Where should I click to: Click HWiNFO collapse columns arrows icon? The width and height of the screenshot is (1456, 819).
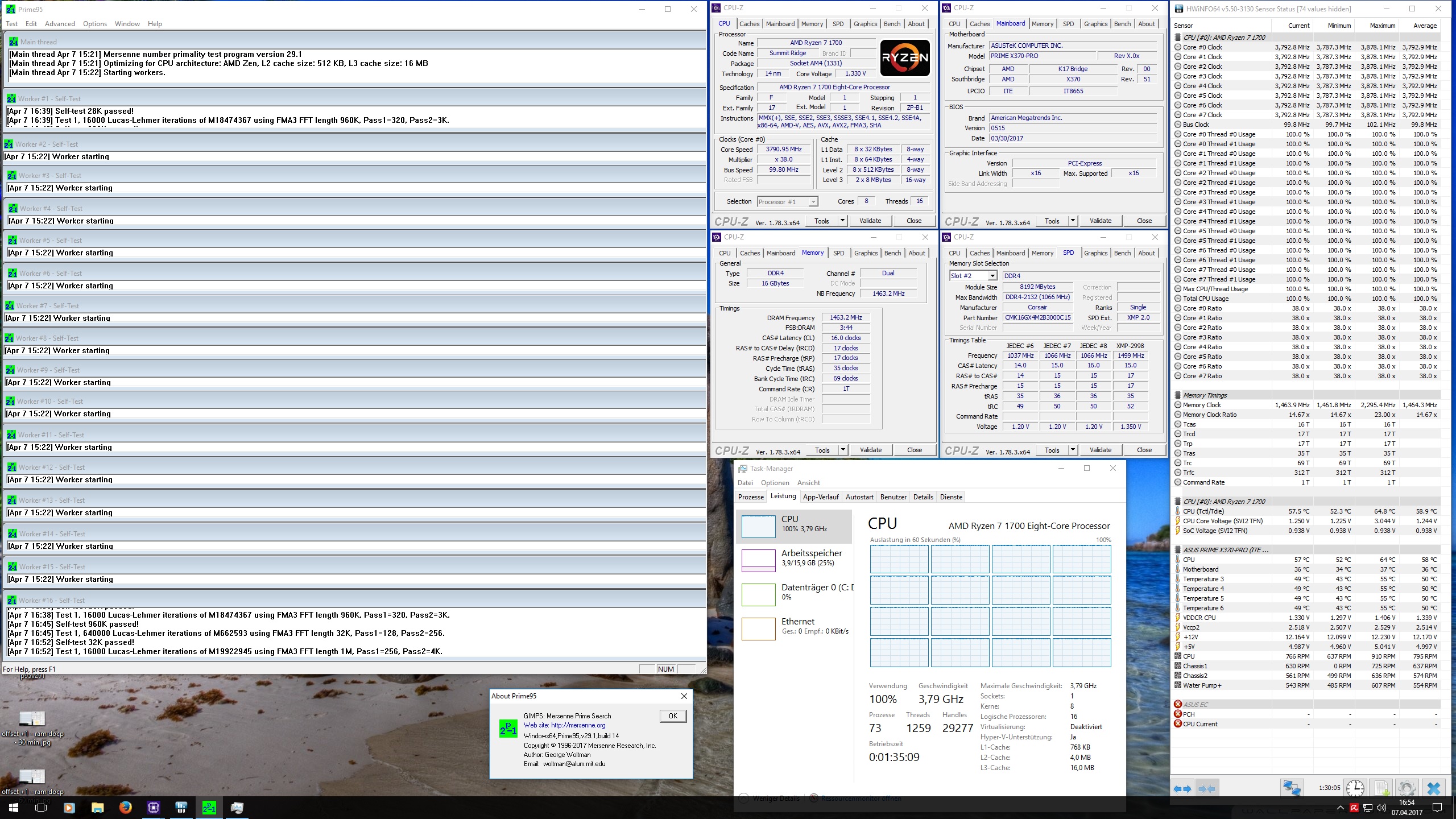[x=1206, y=788]
